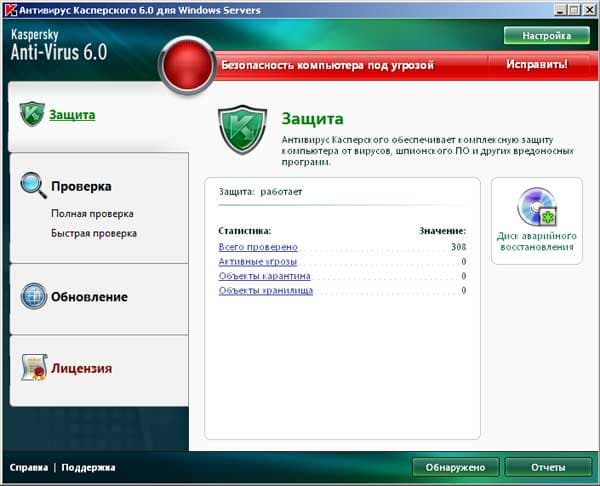Screen dimensions: 600x486
Task: Click the Значение: column header
Action: click(442, 231)
